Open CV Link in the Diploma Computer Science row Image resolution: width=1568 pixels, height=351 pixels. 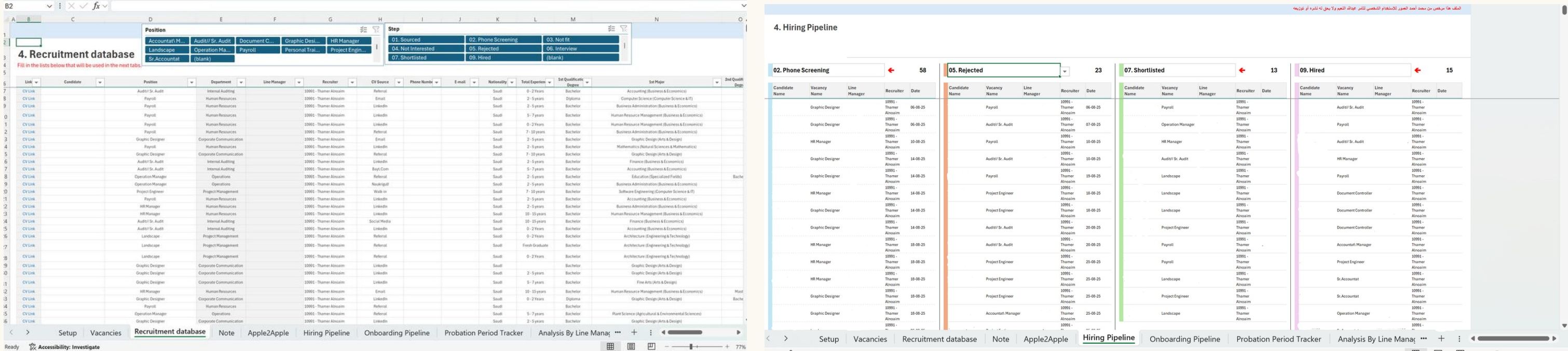coord(29,99)
